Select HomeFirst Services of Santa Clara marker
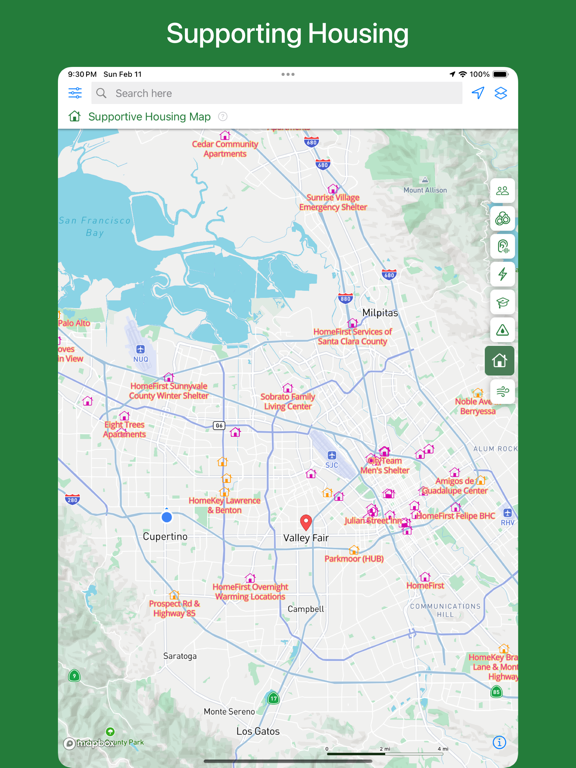Image resolution: width=576 pixels, height=768 pixels. [352, 323]
